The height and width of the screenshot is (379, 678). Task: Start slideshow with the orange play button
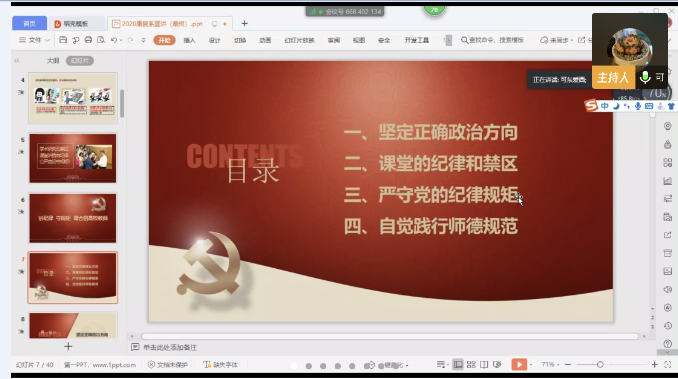(519, 365)
